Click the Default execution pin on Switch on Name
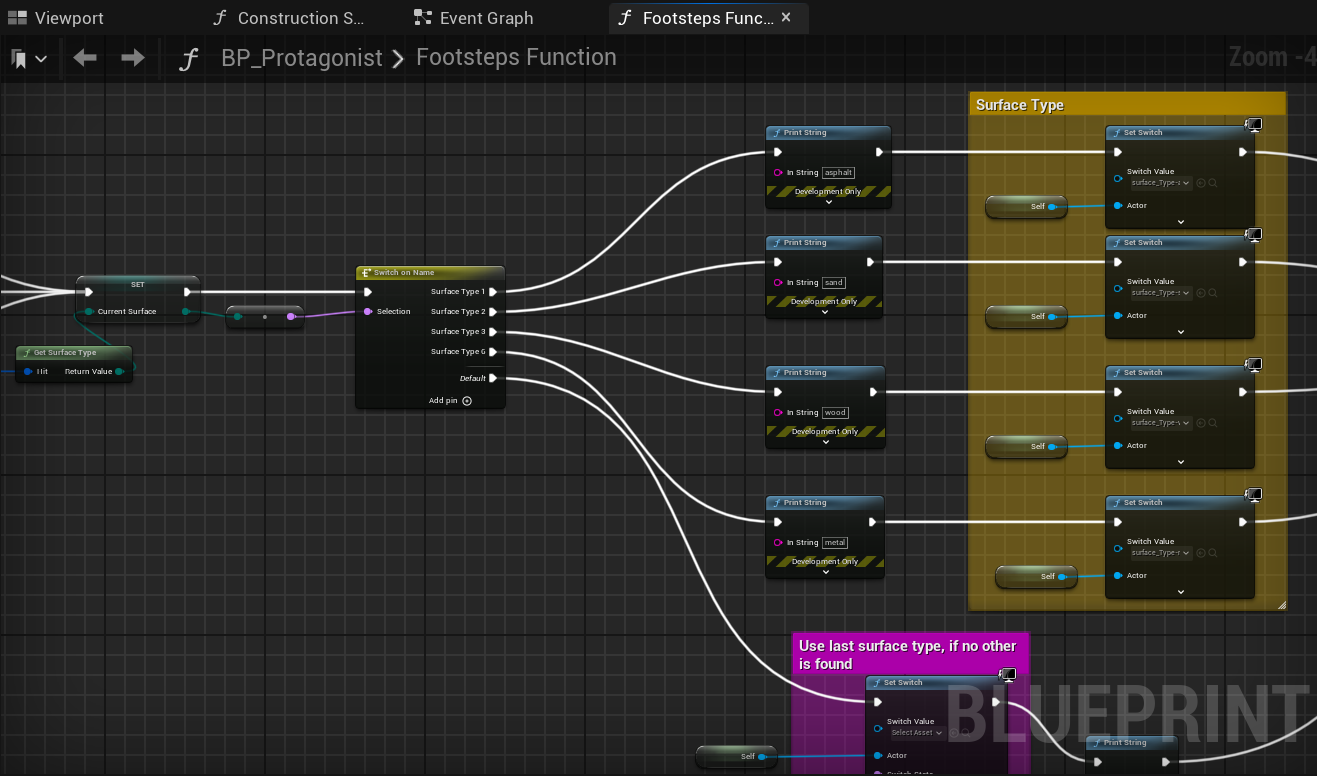This screenshot has height=776, width=1317. click(x=492, y=378)
